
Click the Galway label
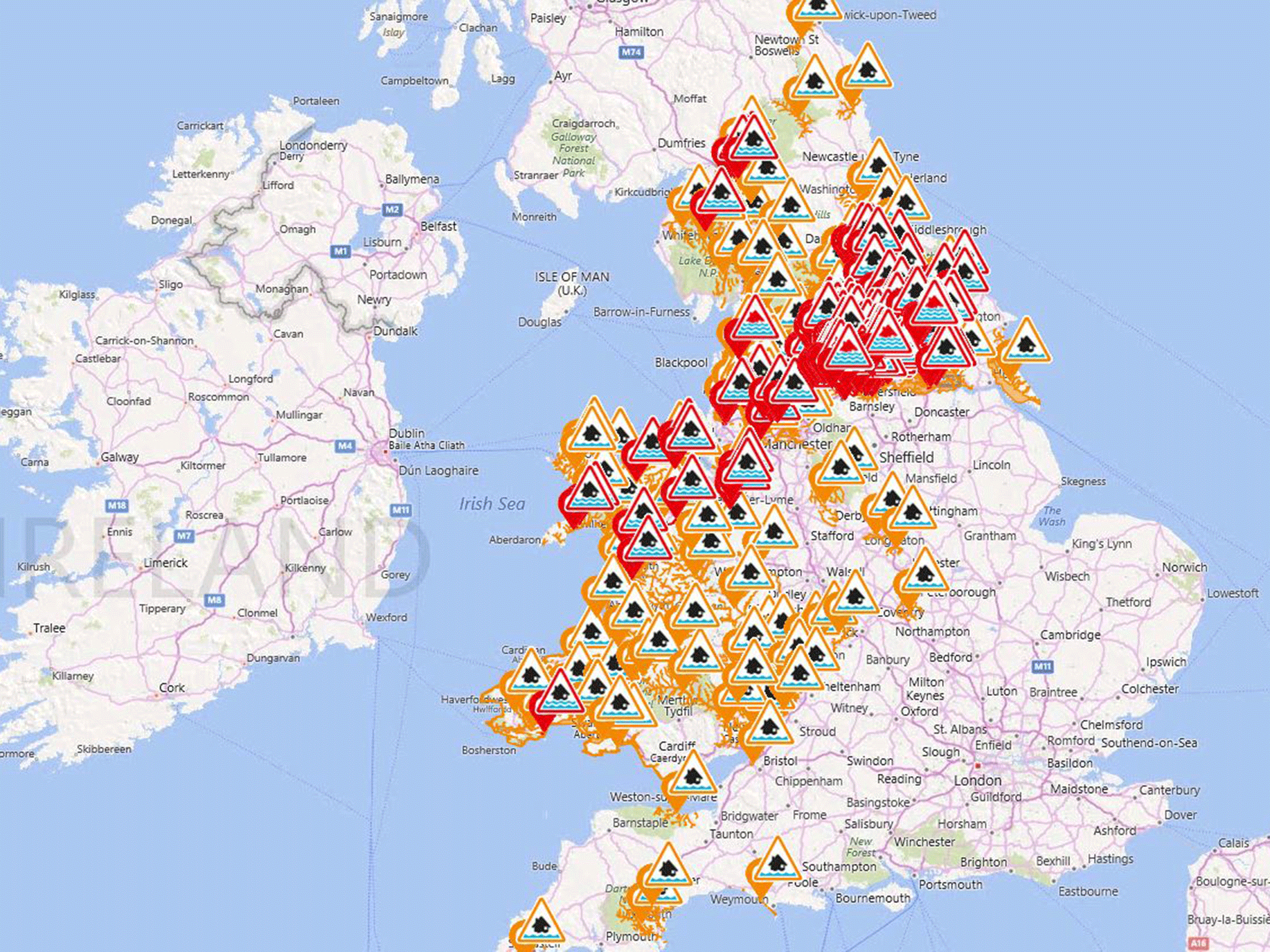point(120,457)
